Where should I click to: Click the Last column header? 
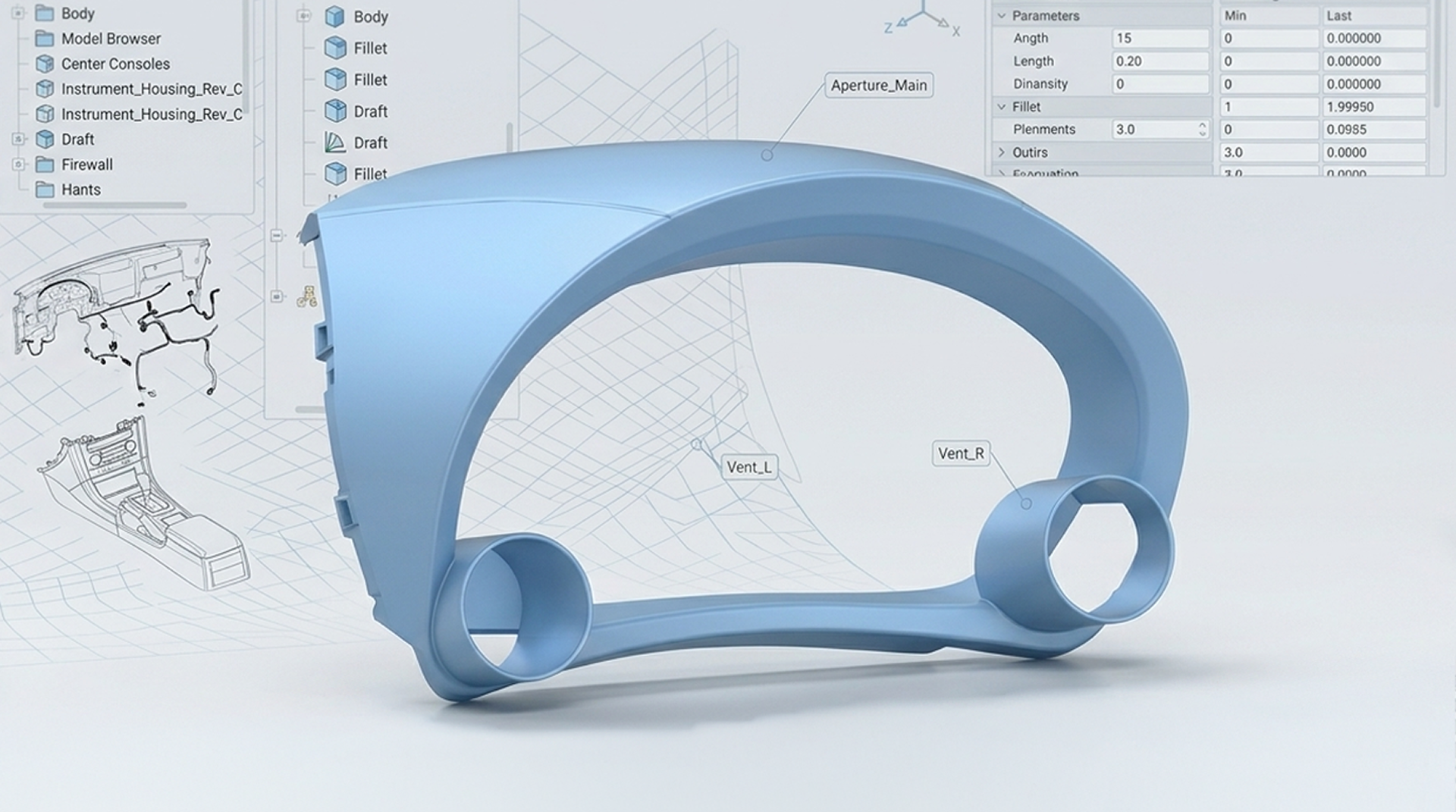tap(1374, 15)
